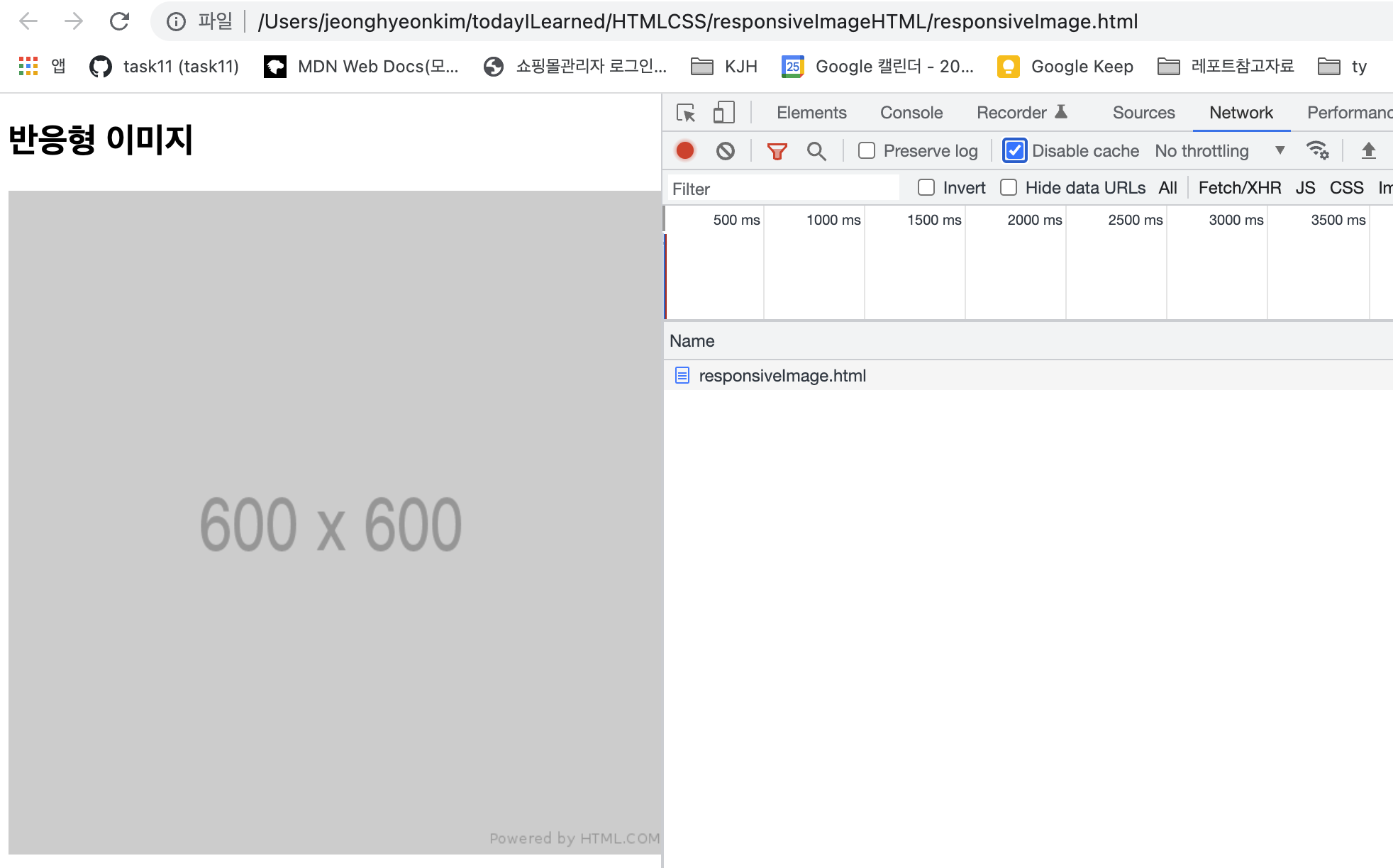Open the No throttling dropdown
This screenshot has width=1393, height=868.
pyautogui.click(x=1219, y=151)
